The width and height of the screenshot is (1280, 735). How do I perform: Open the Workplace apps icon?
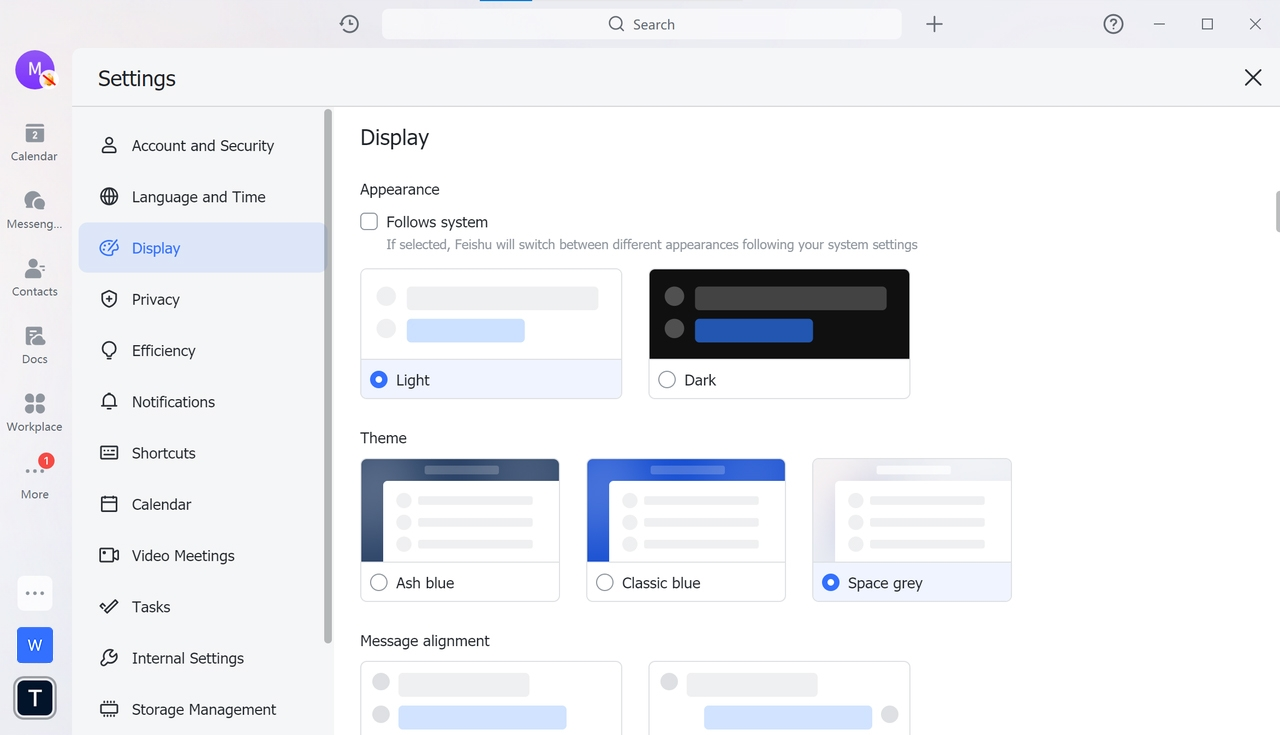tap(34, 412)
